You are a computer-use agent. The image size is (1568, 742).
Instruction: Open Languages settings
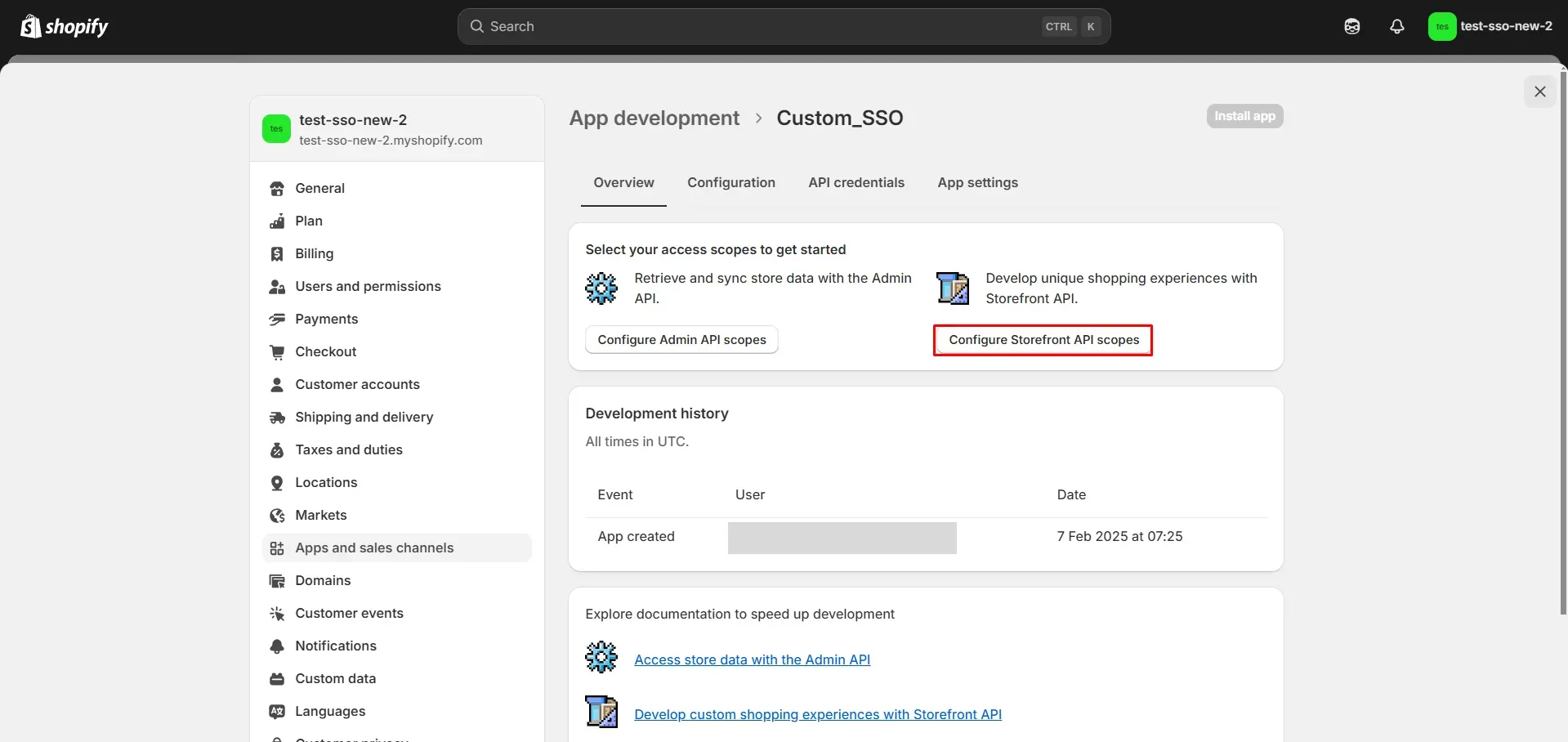click(397, 712)
